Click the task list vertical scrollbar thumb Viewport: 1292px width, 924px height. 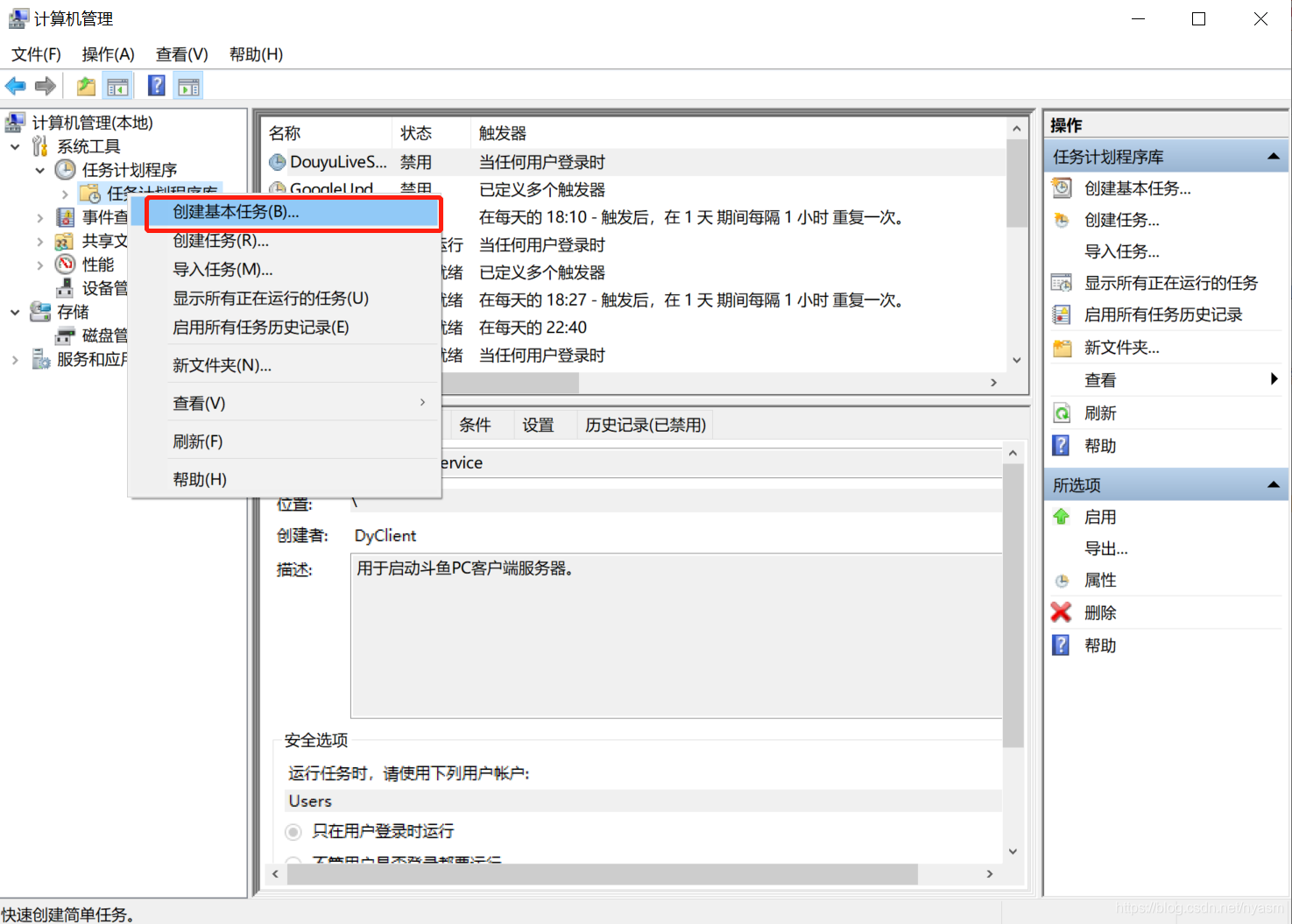coord(1017,182)
